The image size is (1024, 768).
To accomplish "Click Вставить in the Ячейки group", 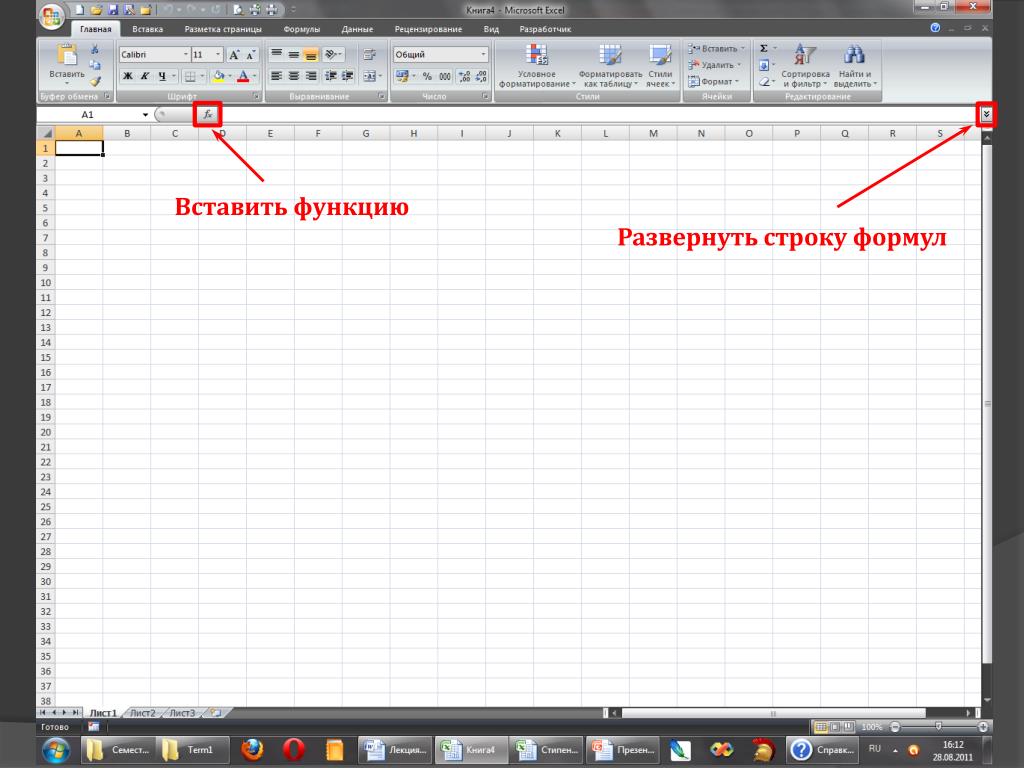I will click(x=716, y=49).
